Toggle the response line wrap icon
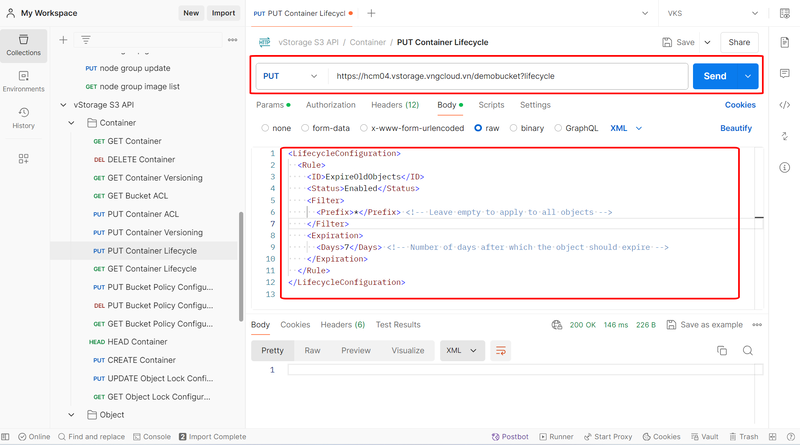This screenshot has height=445, width=800. (502, 350)
